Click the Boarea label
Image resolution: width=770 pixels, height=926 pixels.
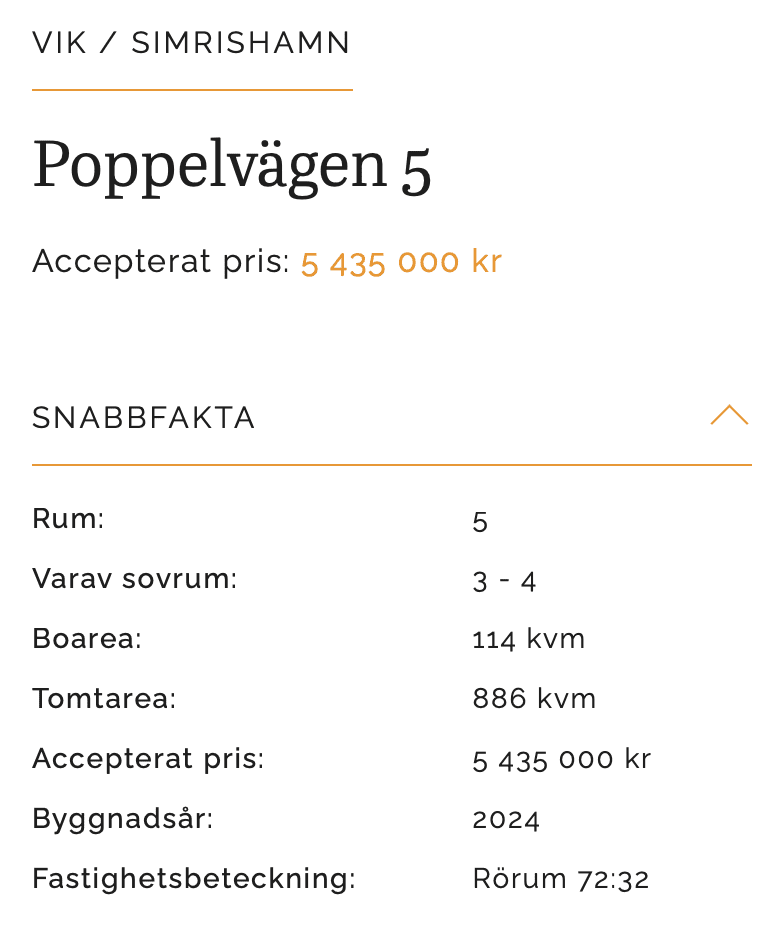click(x=87, y=638)
